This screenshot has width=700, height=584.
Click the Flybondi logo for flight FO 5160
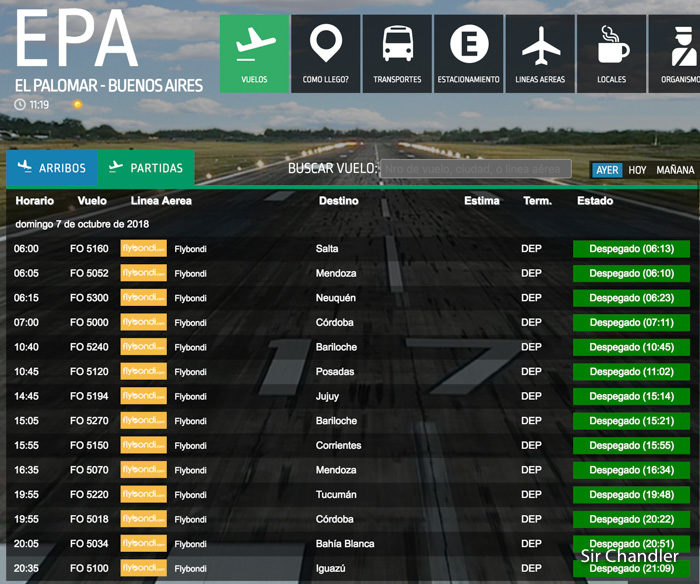coord(143,248)
